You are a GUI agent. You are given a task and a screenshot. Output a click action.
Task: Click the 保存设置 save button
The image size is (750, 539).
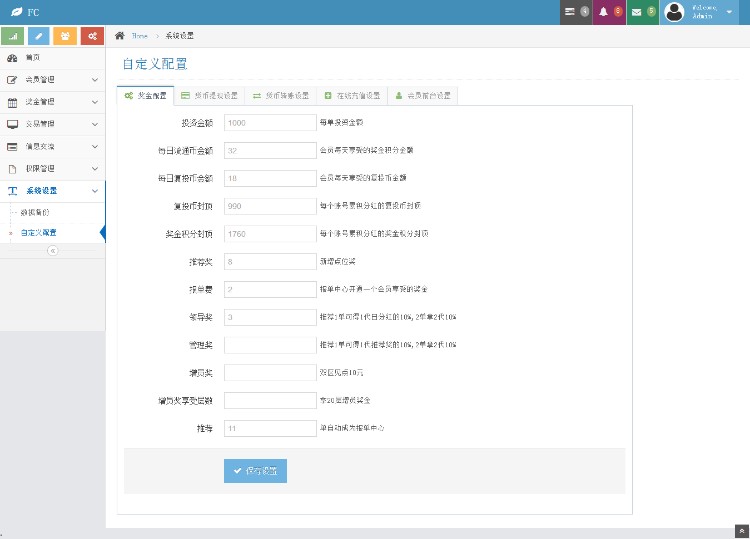tap(255, 471)
